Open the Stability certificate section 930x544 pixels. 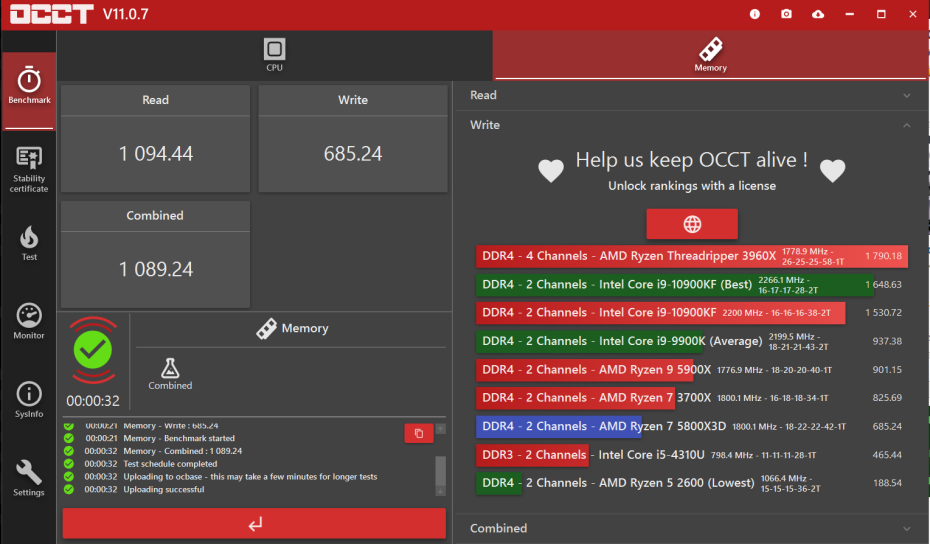[x=28, y=170]
